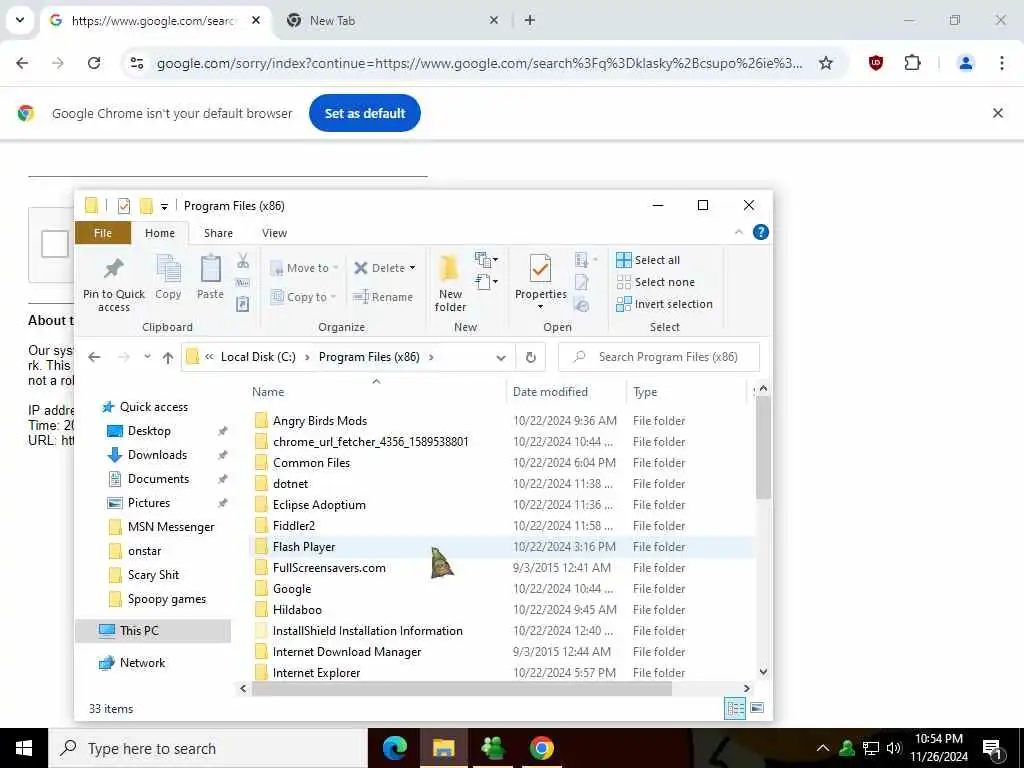Screen dimensions: 1024x768
Task: Open the New item dropdown icon
Action: [486, 260]
